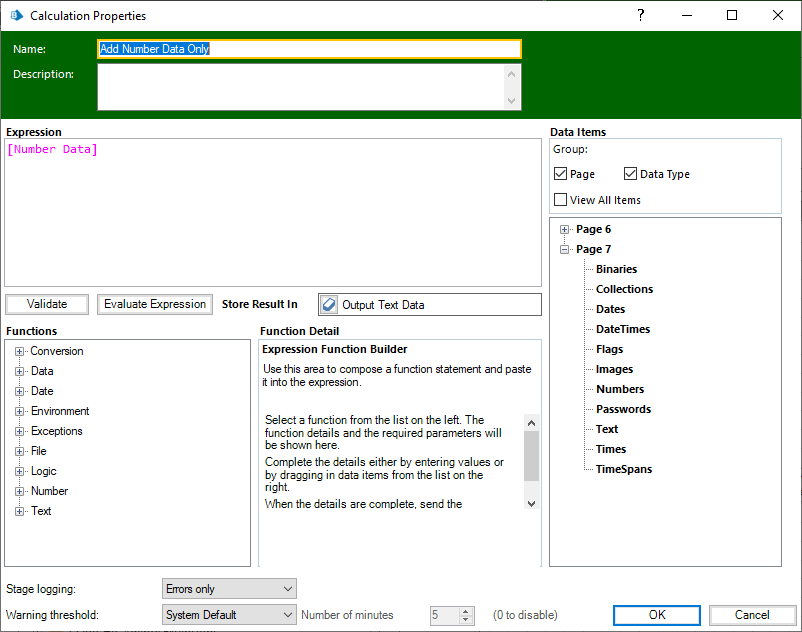
Task: Select Numbers under Page 7
Action: (x=620, y=389)
